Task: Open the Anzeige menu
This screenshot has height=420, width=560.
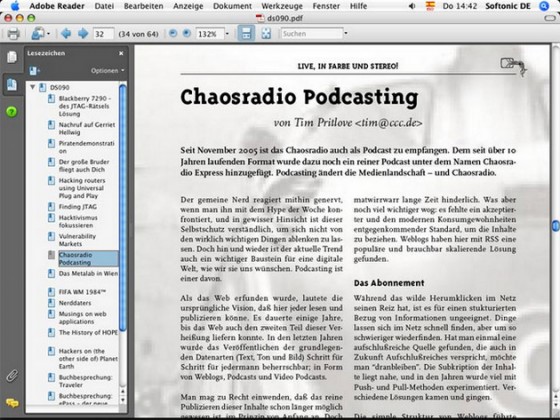Action: pyautogui.click(x=188, y=6)
